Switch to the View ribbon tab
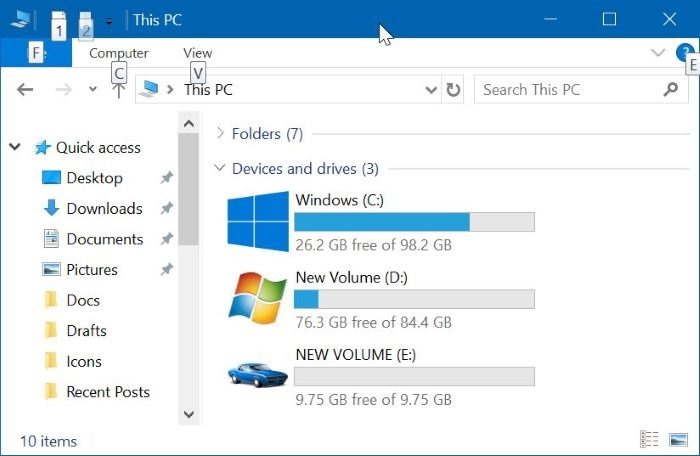 [197, 53]
